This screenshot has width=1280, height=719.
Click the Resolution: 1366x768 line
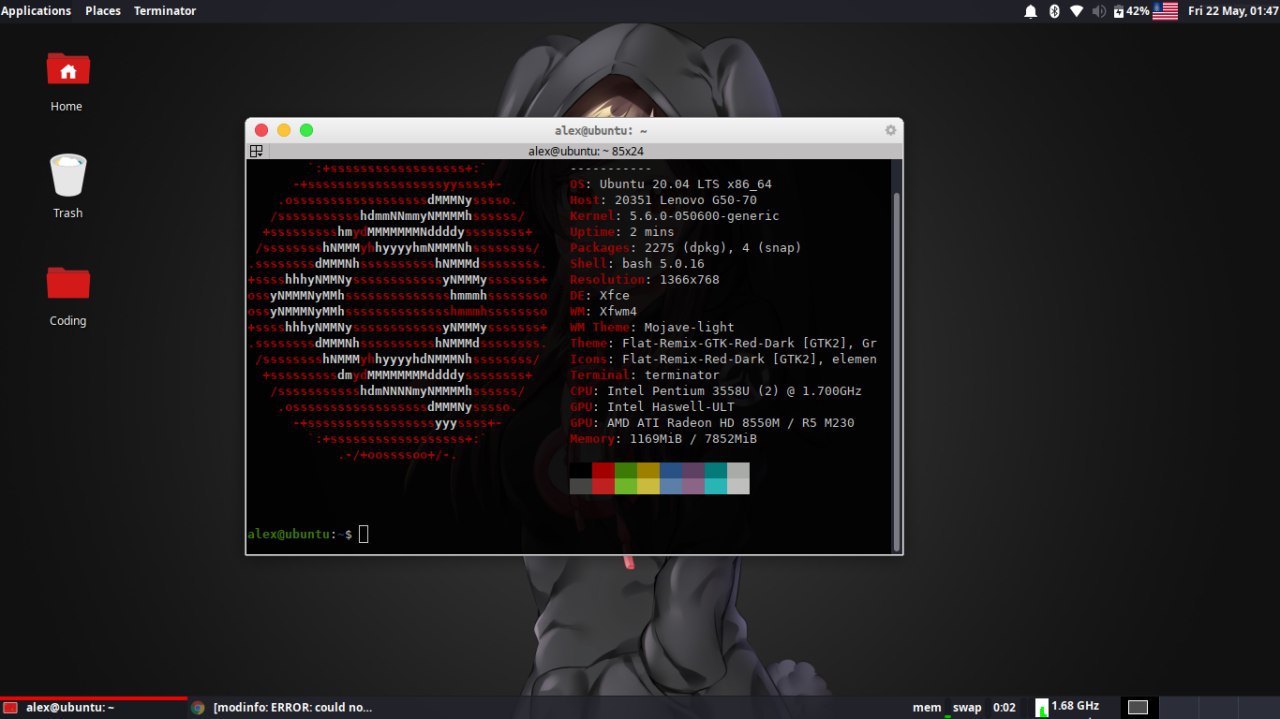644,279
